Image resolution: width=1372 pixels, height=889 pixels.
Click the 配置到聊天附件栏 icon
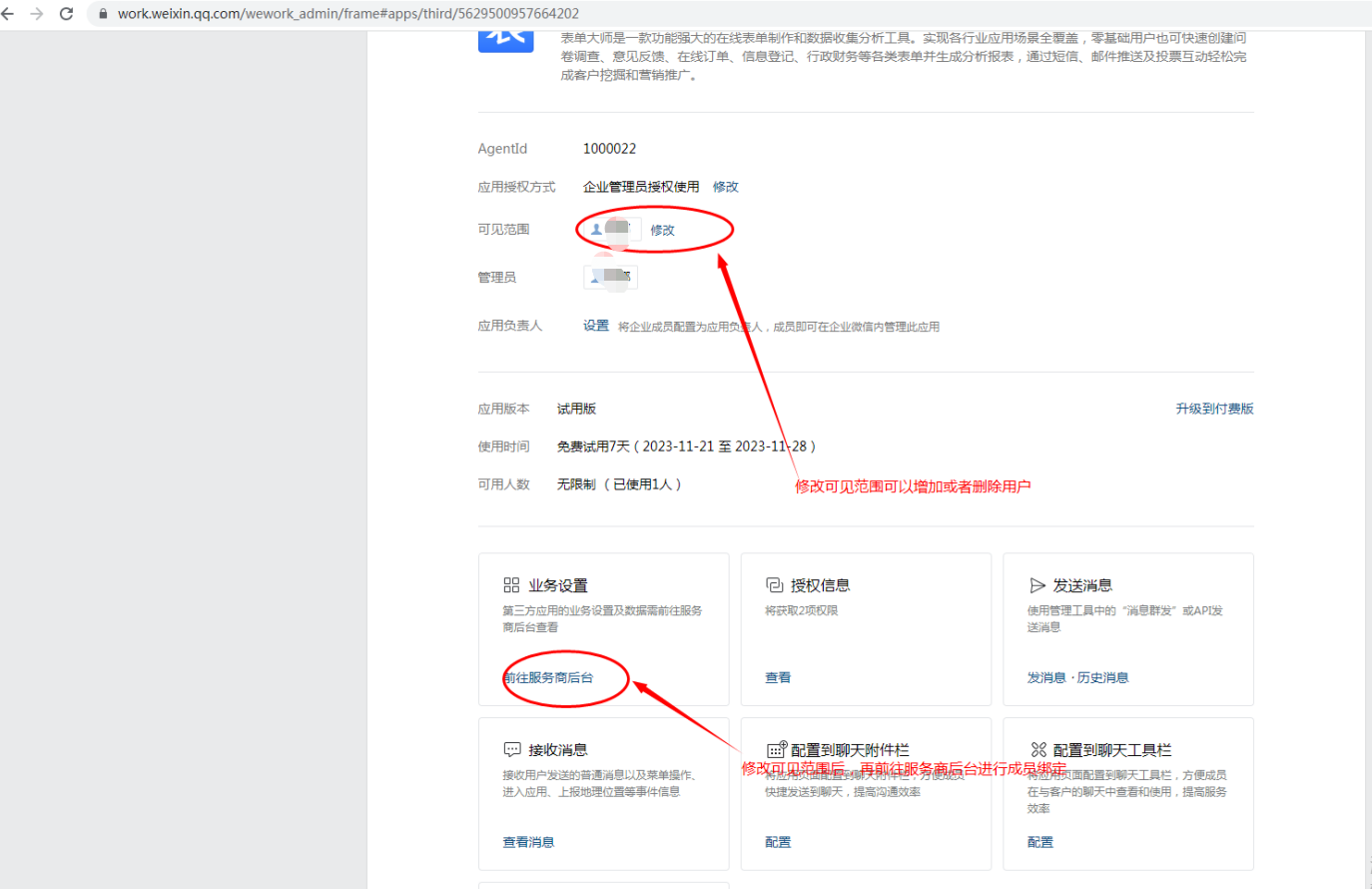776,749
